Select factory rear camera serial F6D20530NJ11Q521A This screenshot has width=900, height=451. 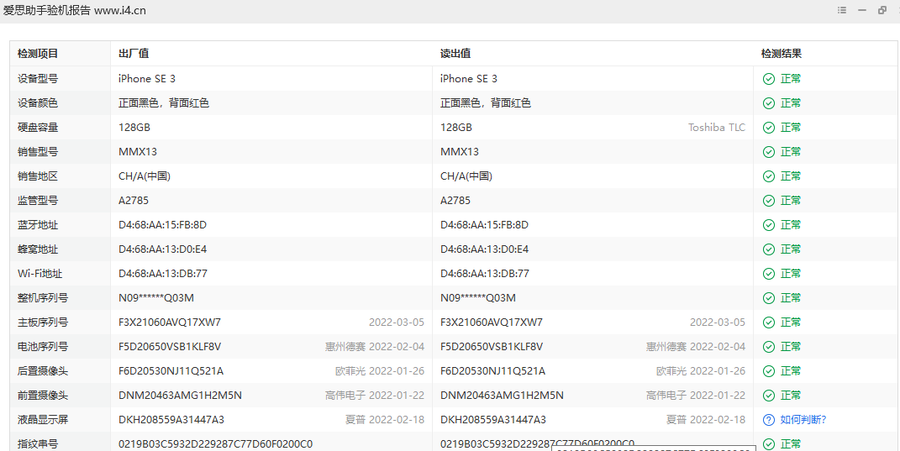tap(171, 371)
